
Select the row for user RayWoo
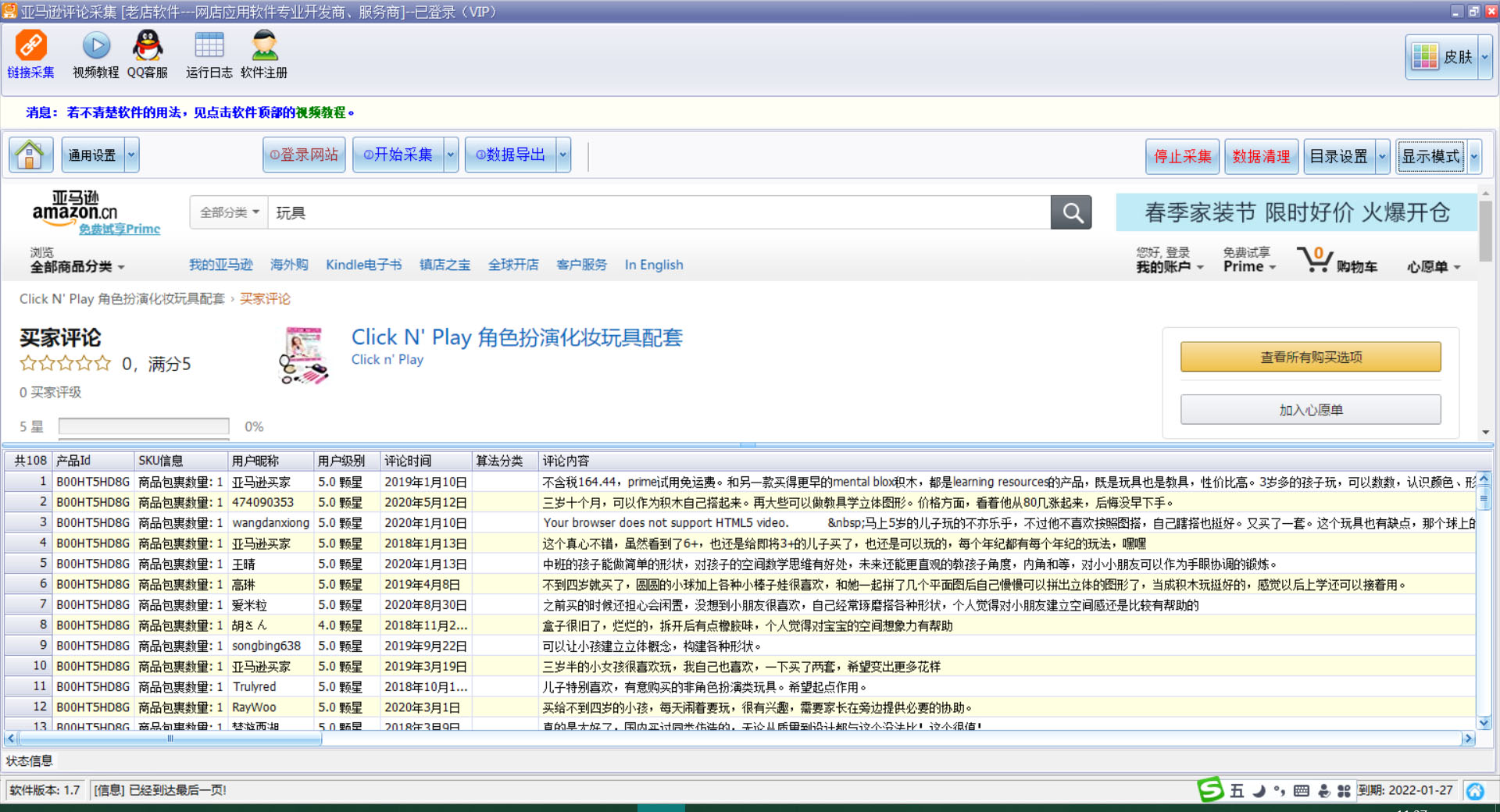pyautogui.click(x=740, y=707)
